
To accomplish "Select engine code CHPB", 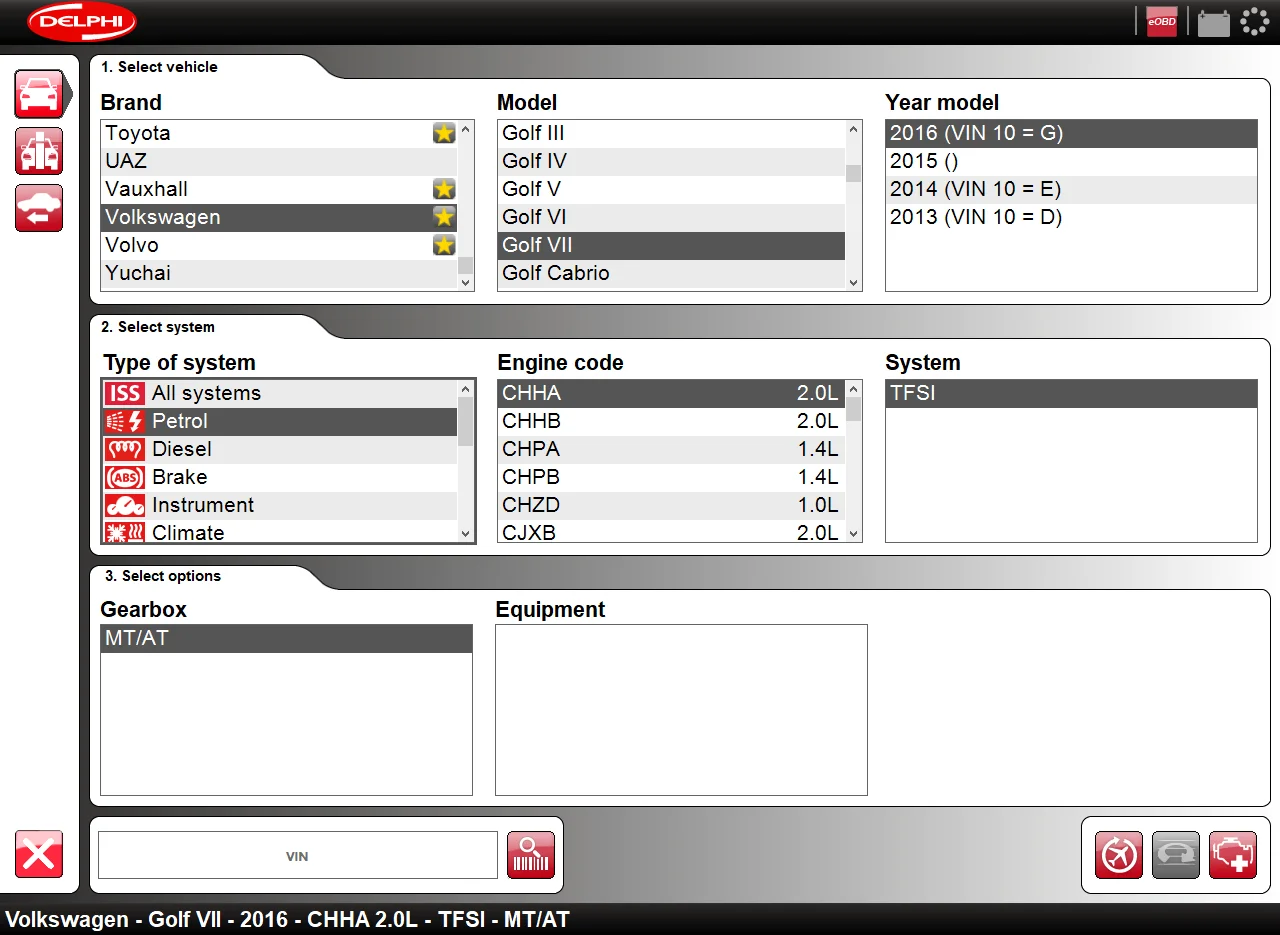I will click(671, 477).
